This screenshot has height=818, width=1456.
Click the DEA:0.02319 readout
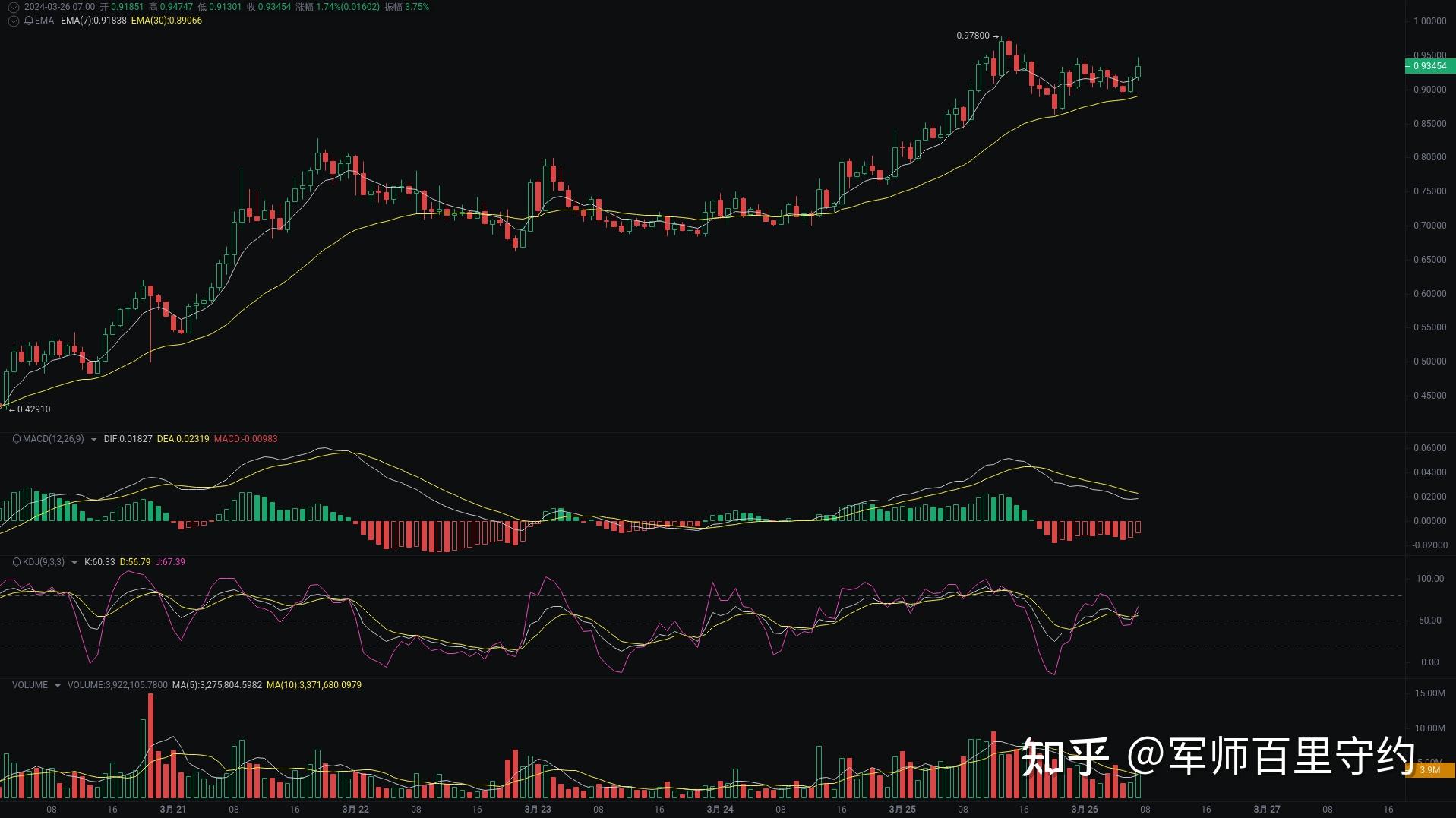[183, 439]
